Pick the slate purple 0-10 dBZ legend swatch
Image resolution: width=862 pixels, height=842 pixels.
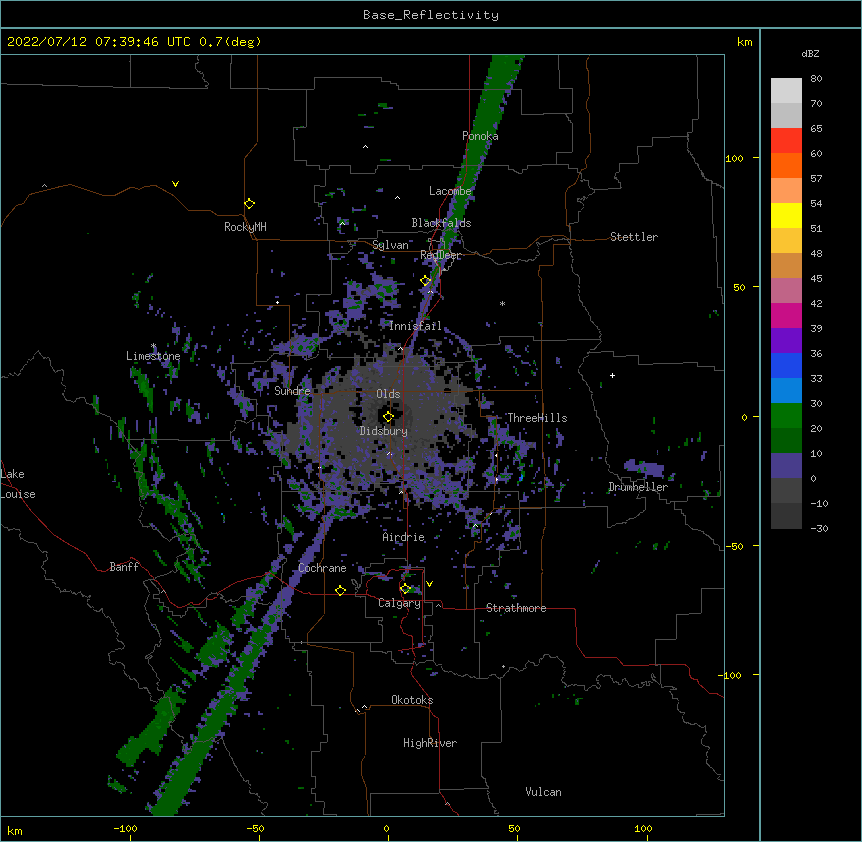tap(786, 466)
